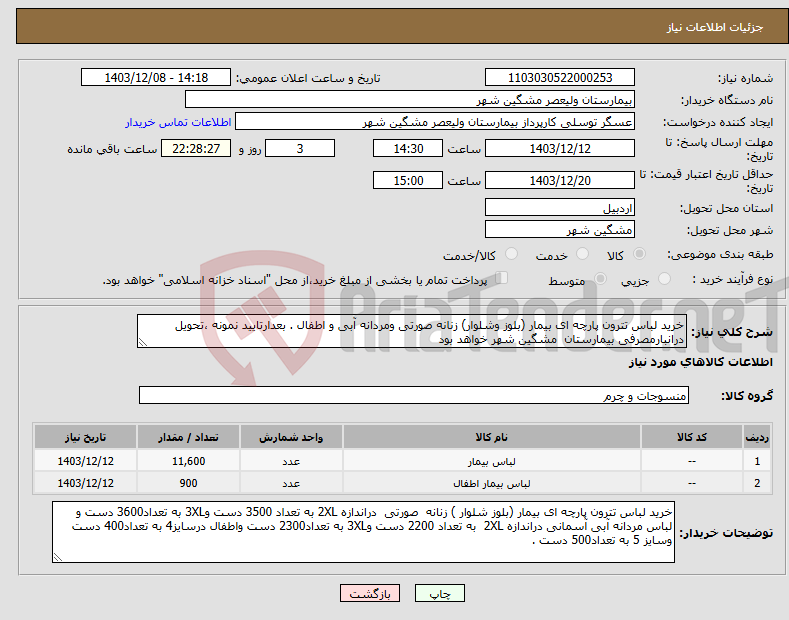
Task: Click row number 2 cell
Action: (757, 483)
